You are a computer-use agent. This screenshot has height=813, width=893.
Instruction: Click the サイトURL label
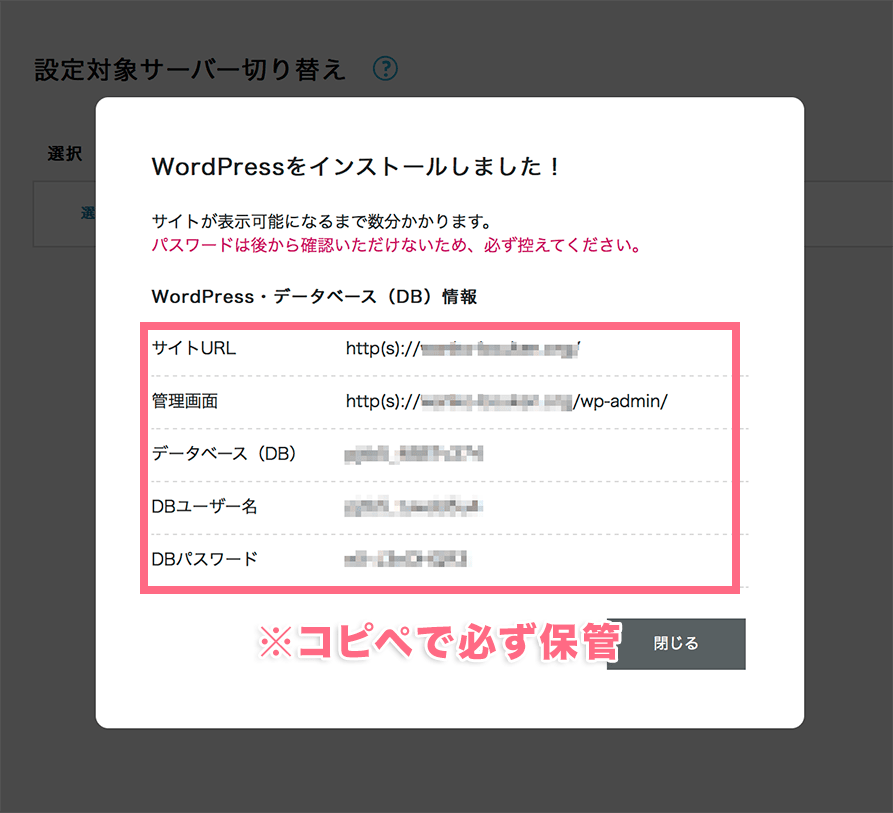(194, 348)
